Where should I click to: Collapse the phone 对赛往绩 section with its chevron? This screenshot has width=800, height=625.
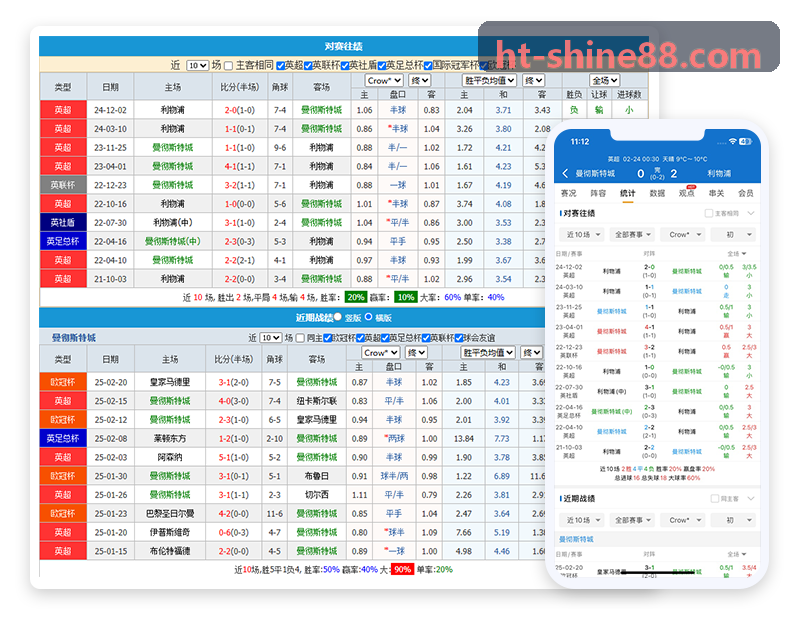751,213
